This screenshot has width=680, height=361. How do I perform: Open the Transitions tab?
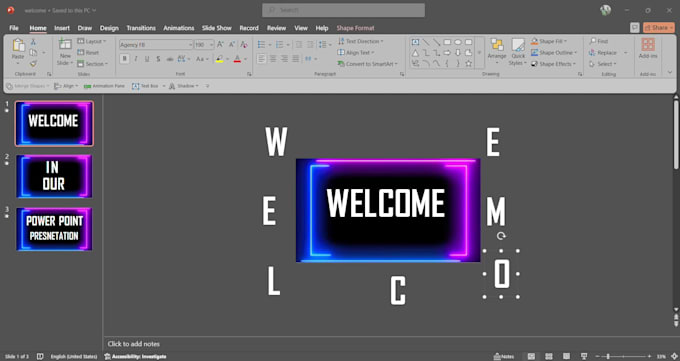click(141, 28)
